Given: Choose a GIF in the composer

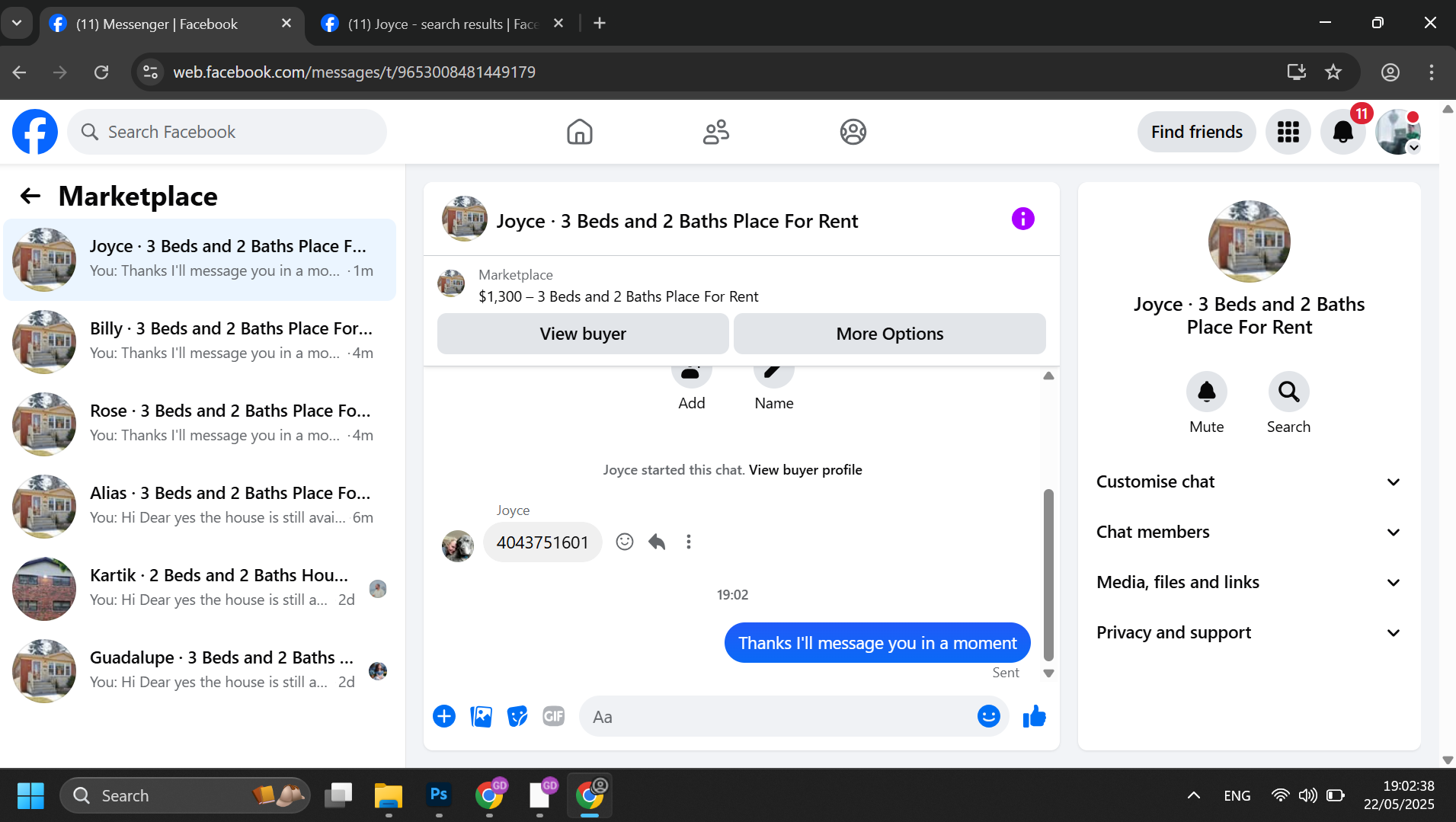Looking at the screenshot, I should 554,716.
